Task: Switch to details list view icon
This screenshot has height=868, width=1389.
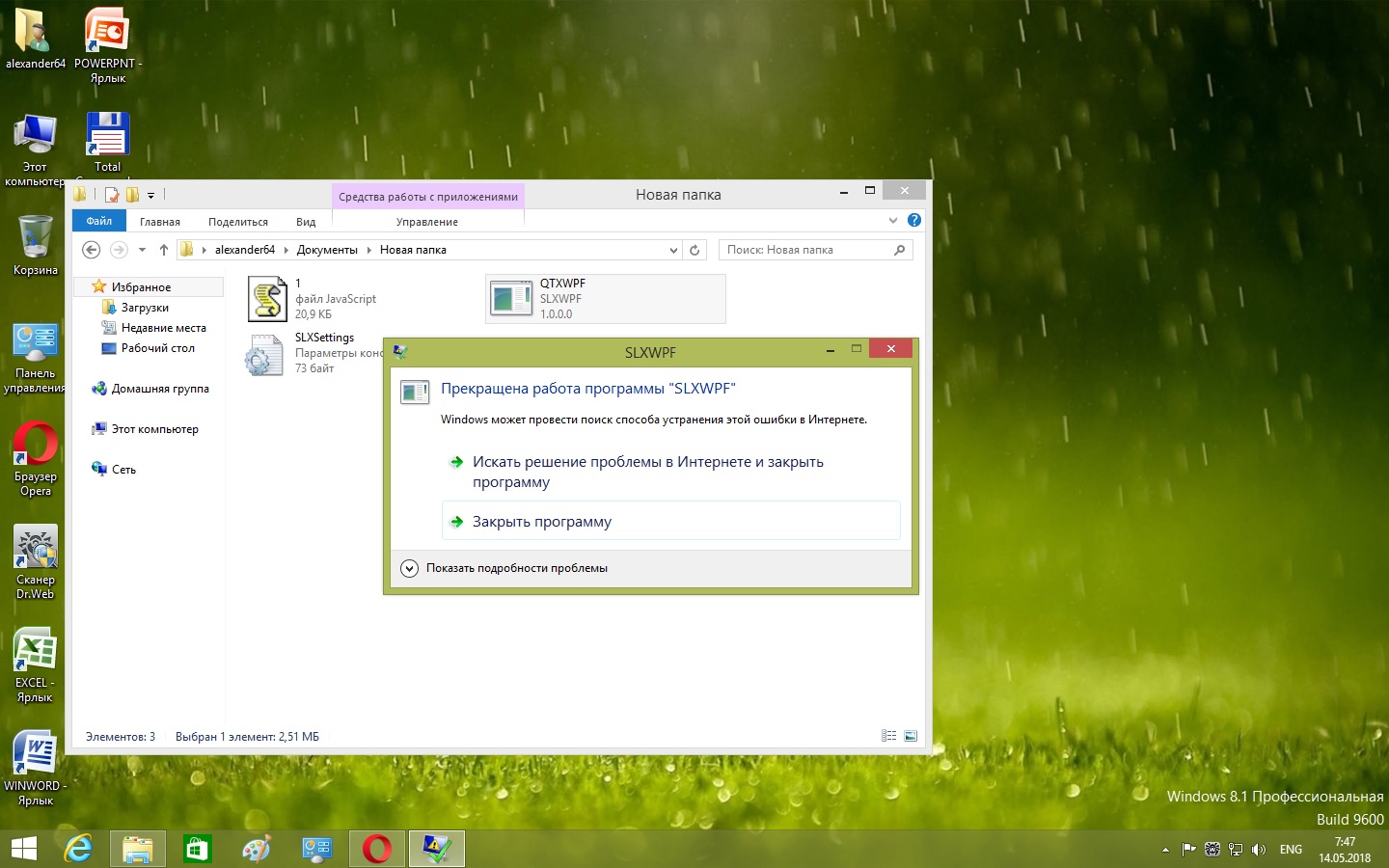Action: tap(888, 736)
